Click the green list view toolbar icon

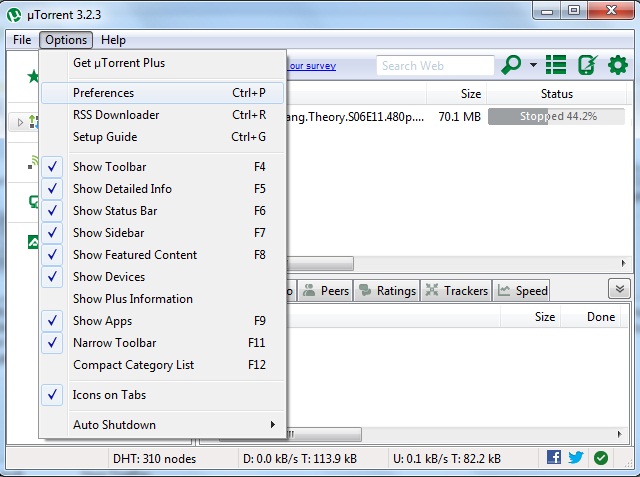[x=556, y=64]
